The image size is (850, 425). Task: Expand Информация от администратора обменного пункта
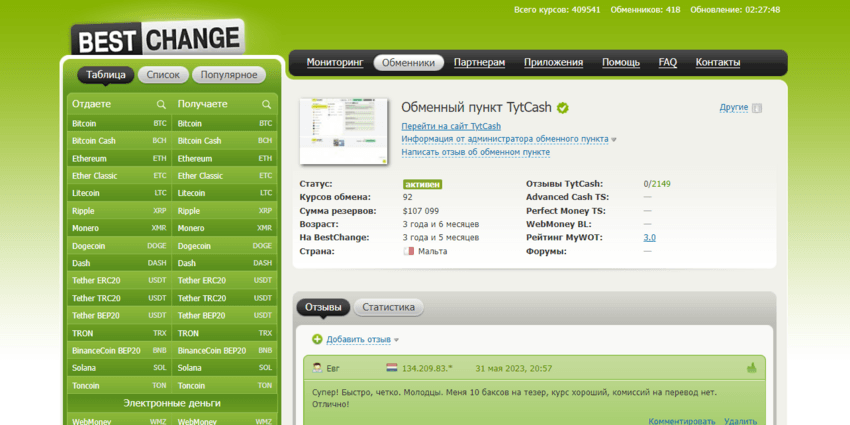[x=507, y=139]
